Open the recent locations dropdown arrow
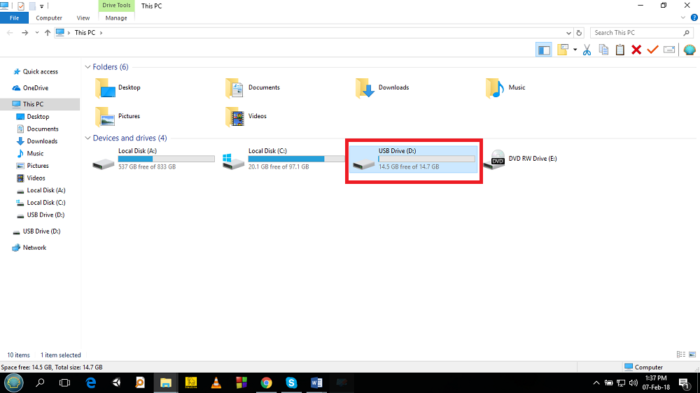The image size is (700, 393). coord(37,33)
